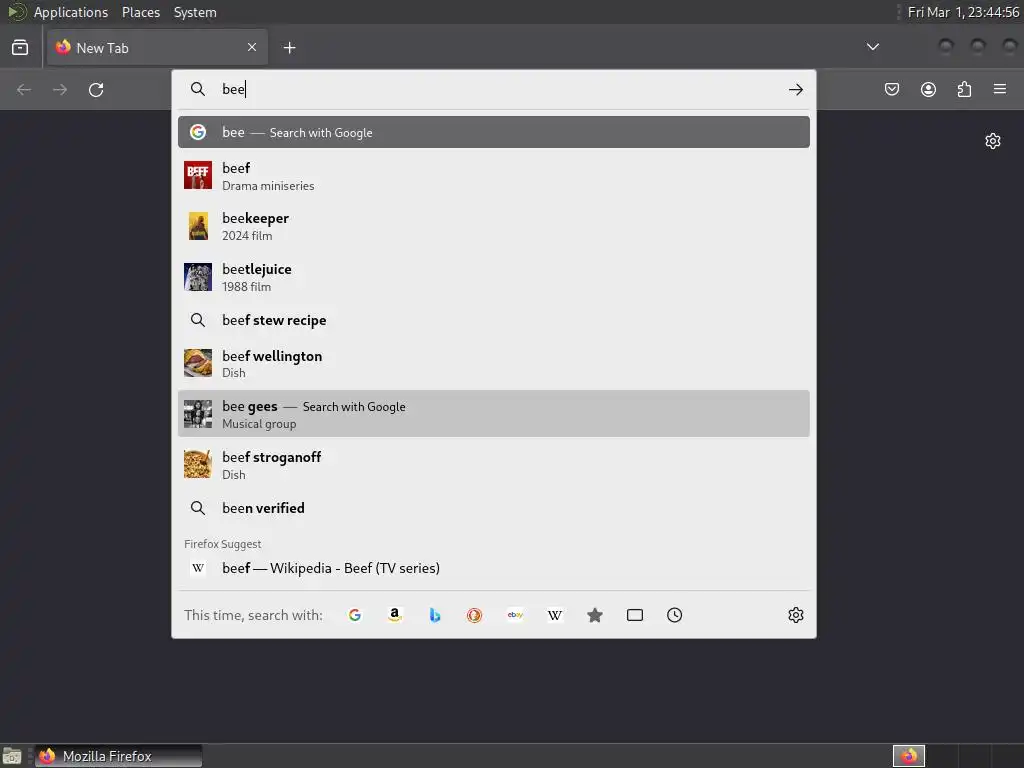
Task: Select 'beef stroganoff' Dish suggestion
Action: [494, 465]
